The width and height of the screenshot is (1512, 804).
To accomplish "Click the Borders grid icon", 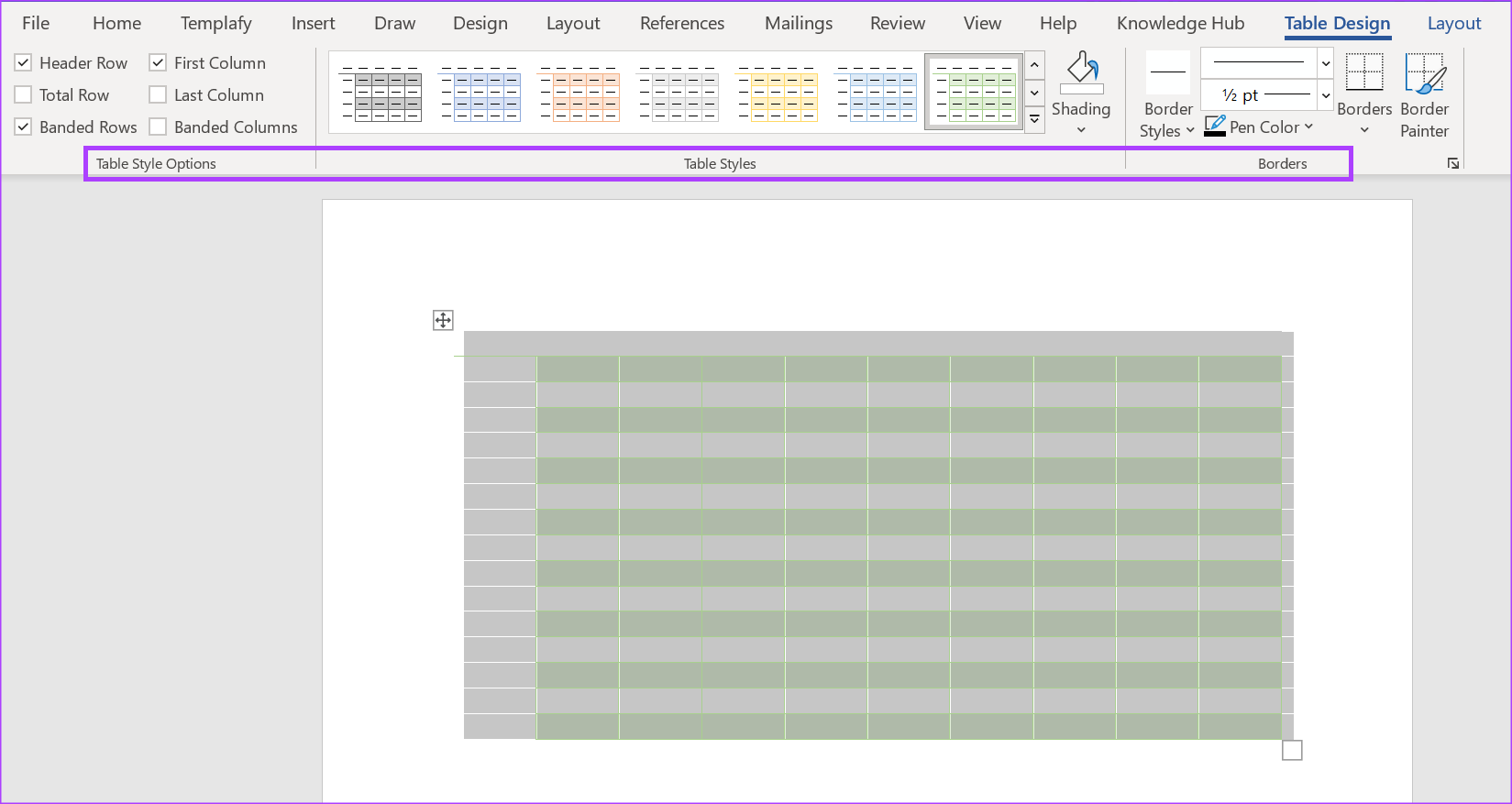I will (x=1363, y=72).
